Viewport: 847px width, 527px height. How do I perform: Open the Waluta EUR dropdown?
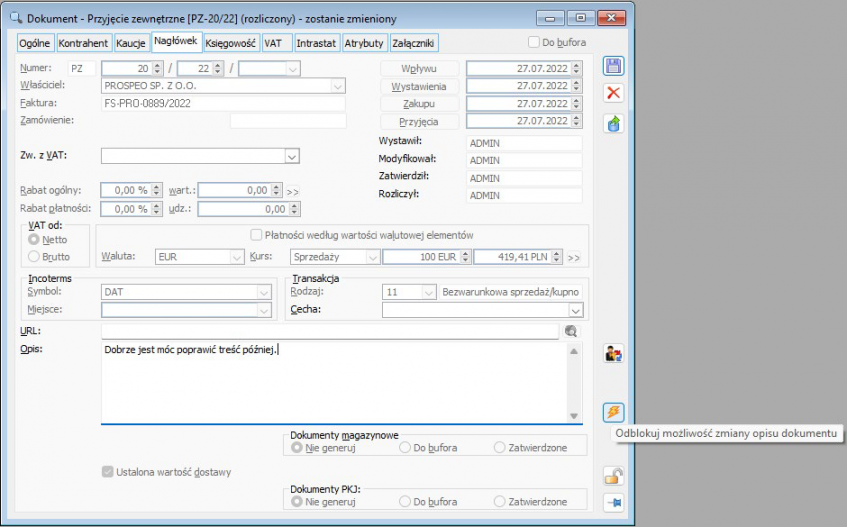[x=237, y=258]
